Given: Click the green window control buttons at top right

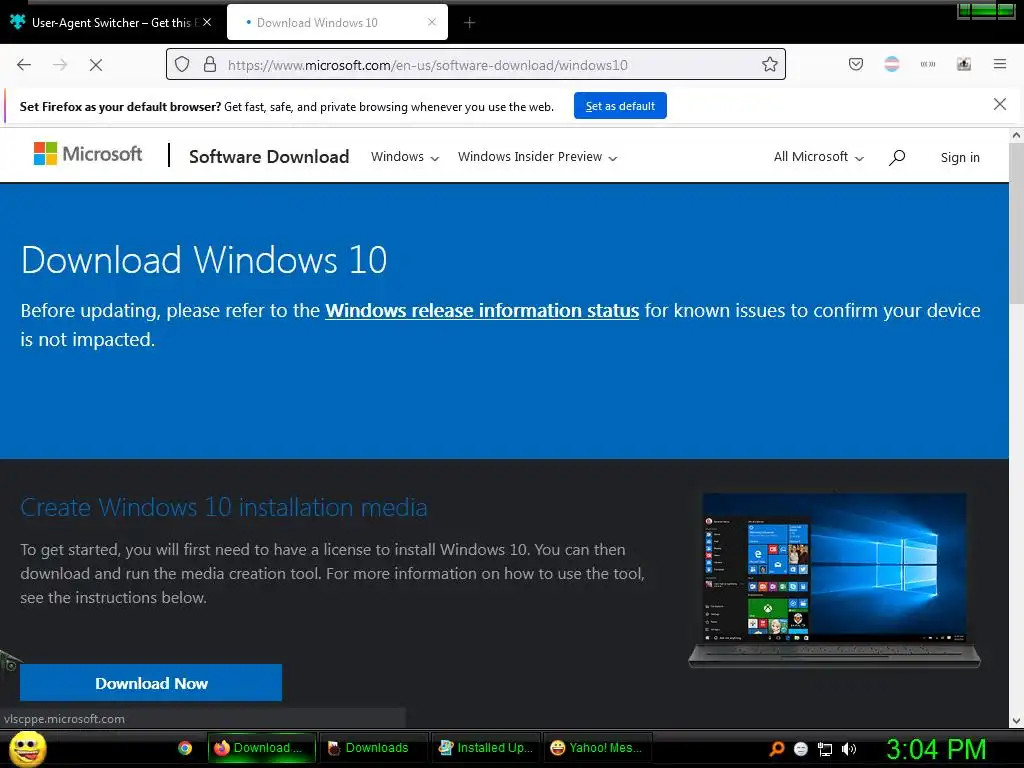Looking at the screenshot, I should click(986, 11).
